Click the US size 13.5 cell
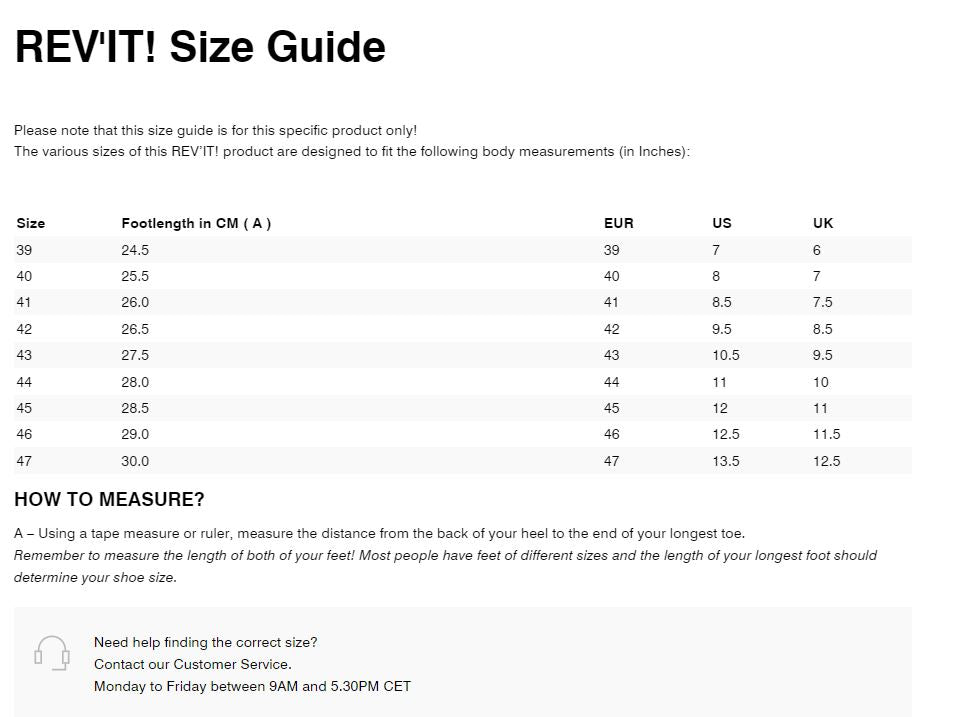The image size is (977, 717). [x=726, y=461]
